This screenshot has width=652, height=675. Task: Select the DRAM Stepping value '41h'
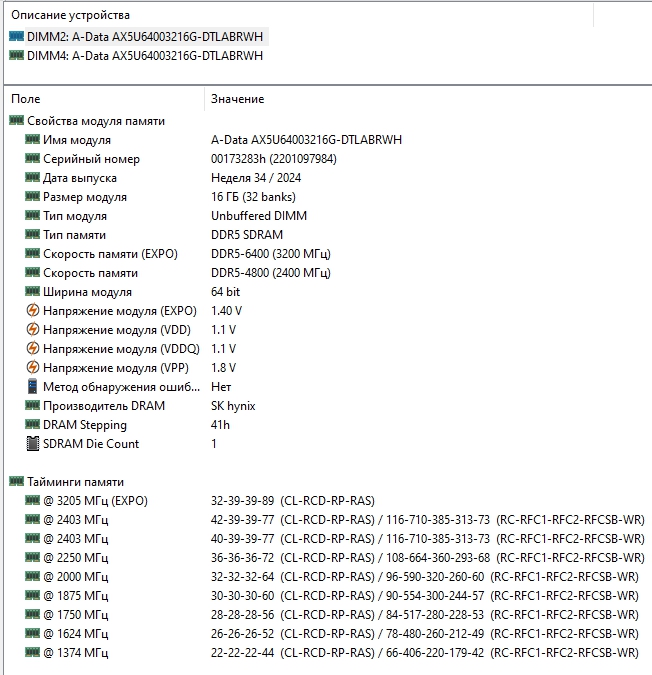pos(220,425)
